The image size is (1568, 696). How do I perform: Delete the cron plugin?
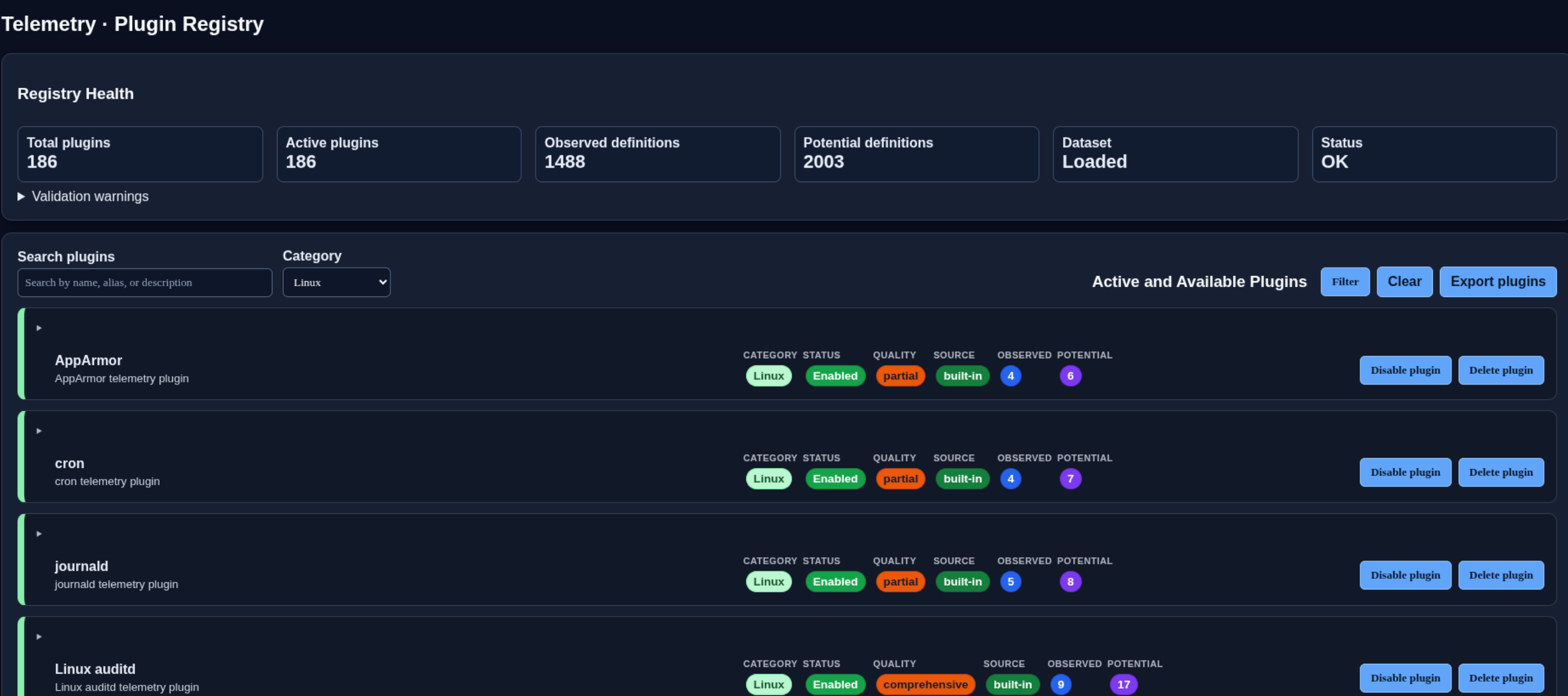point(1501,472)
